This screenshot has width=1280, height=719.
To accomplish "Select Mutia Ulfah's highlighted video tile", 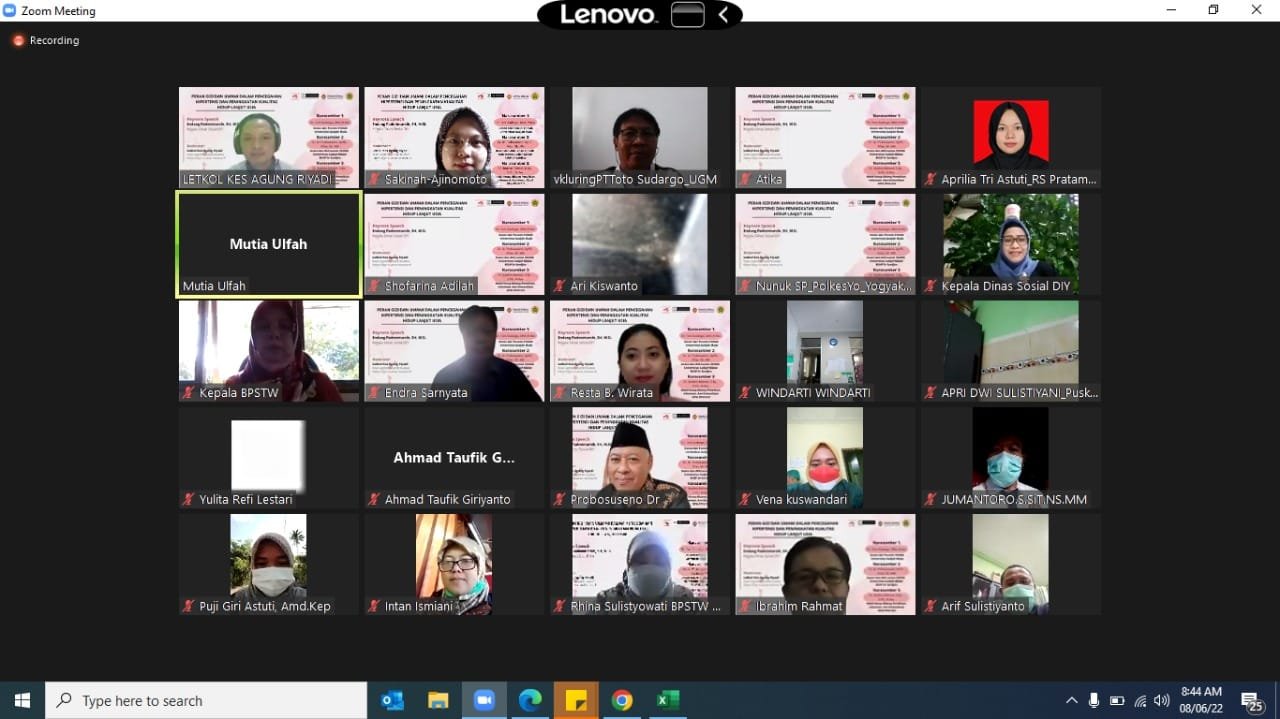I will coord(269,244).
